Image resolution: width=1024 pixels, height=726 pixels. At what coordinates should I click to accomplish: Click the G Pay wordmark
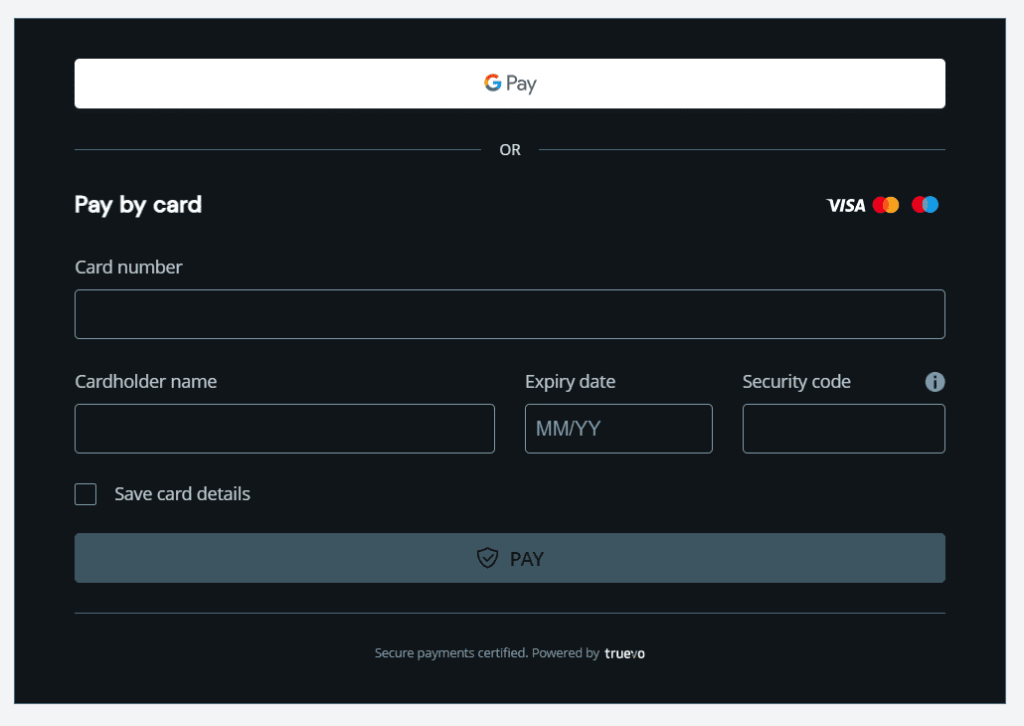tap(521, 83)
